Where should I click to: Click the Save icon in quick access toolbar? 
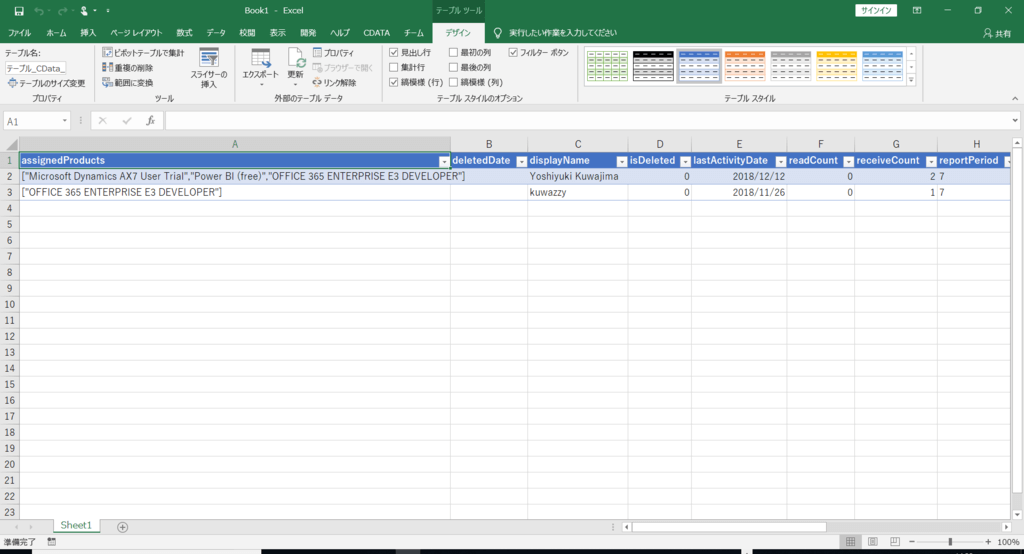pos(19,10)
